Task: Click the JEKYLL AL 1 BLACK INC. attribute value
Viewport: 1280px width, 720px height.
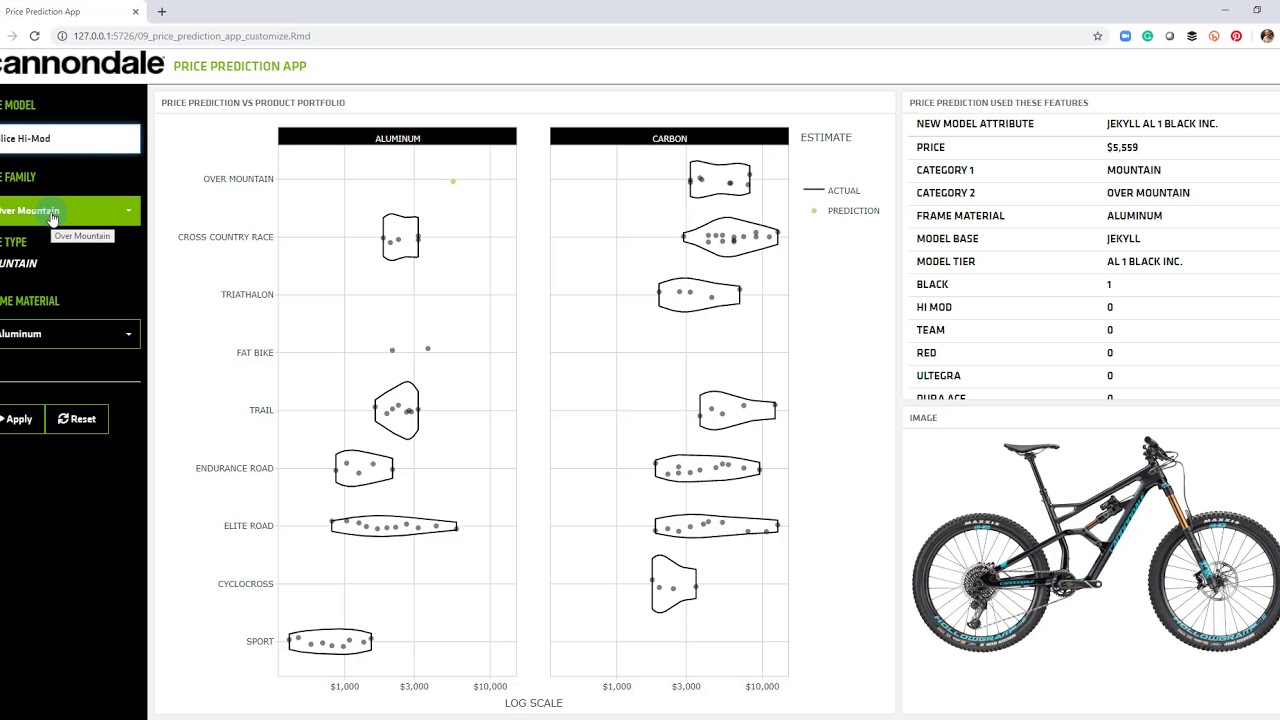Action: [x=1162, y=124]
